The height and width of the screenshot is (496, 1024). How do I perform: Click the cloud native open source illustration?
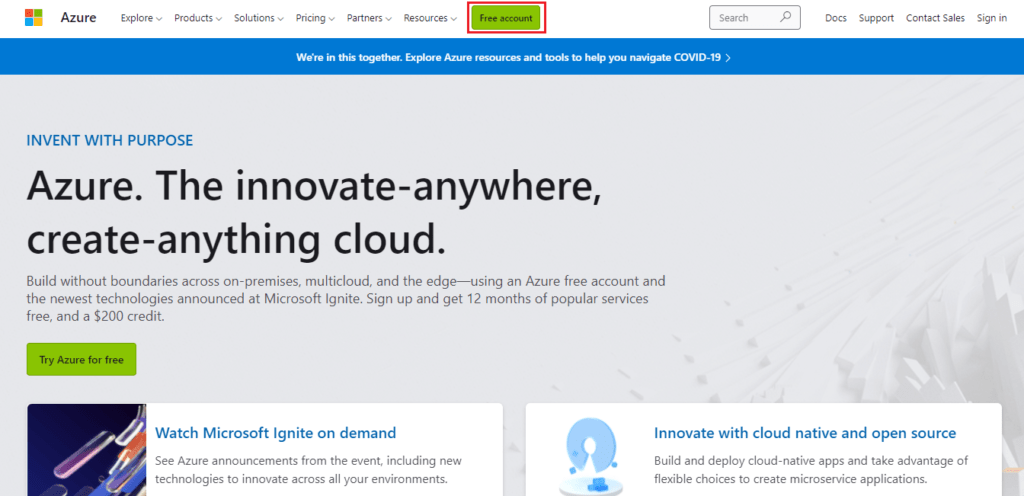pyautogui.click(x=590, y=455)
